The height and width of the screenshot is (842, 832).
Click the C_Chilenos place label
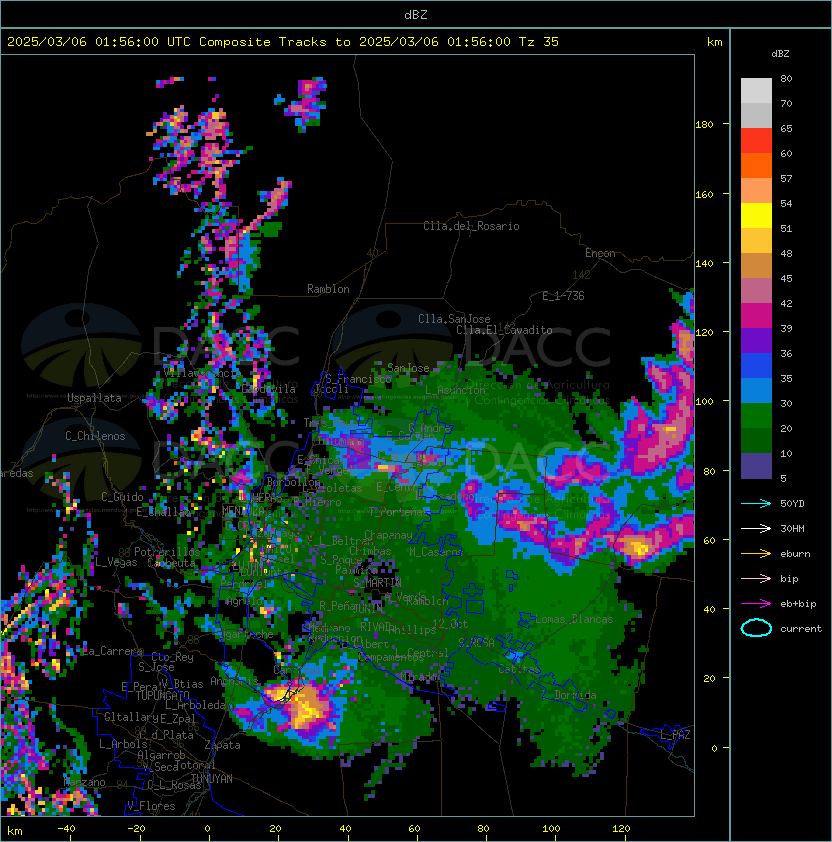click(95, 436)
